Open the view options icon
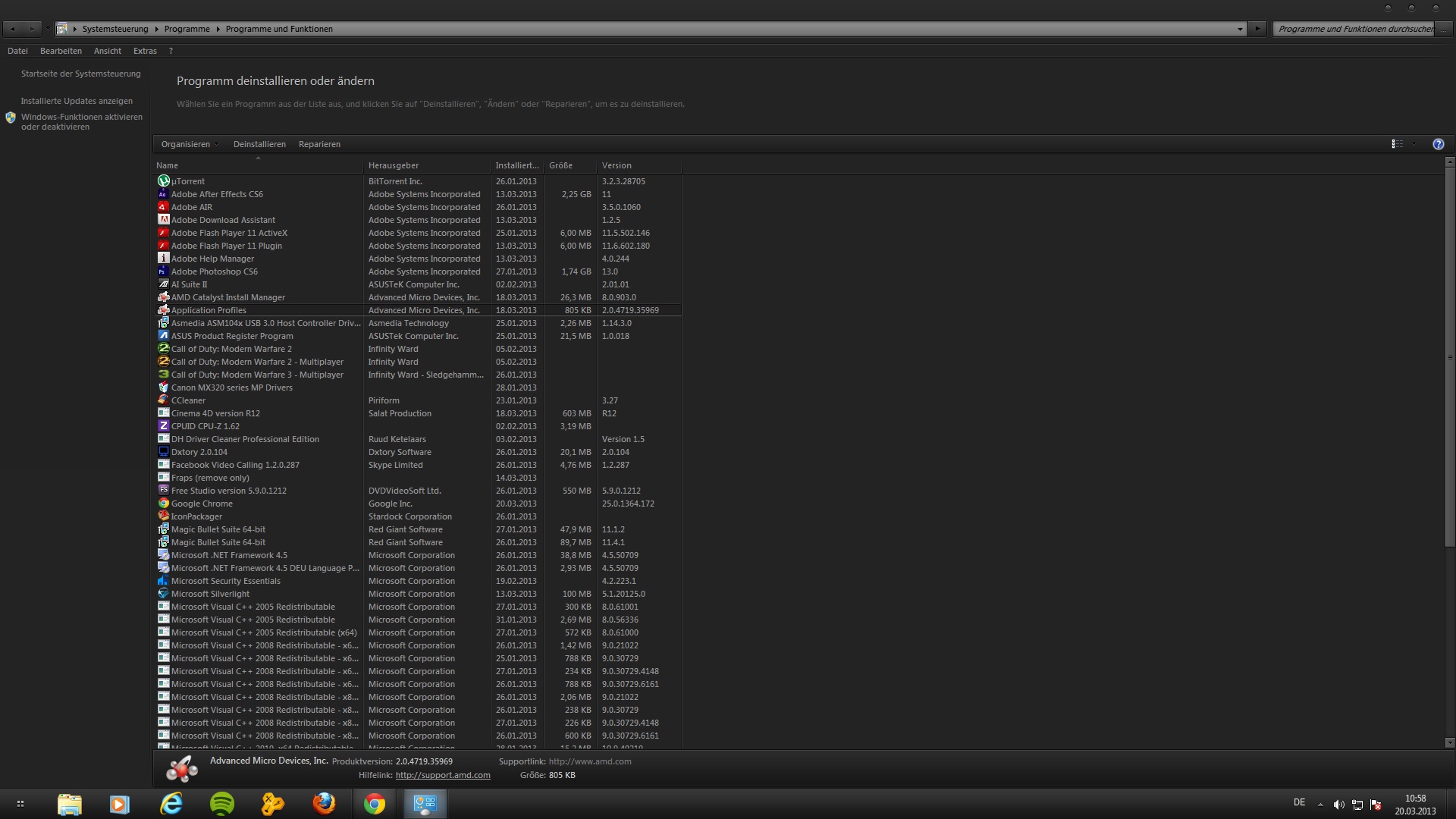The height and width of the screenshot is (819, 1456). tap(1397, 144)
